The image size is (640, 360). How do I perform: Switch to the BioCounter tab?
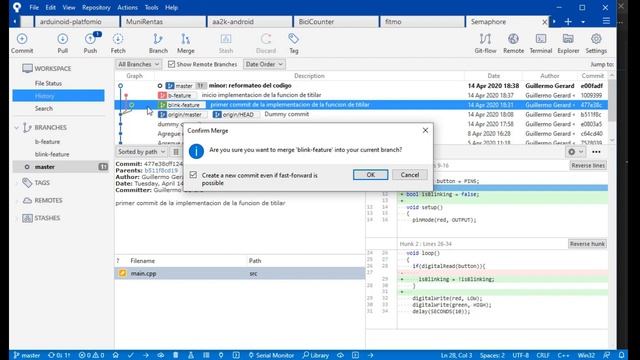pyautogui.click(x=336, y=22)
